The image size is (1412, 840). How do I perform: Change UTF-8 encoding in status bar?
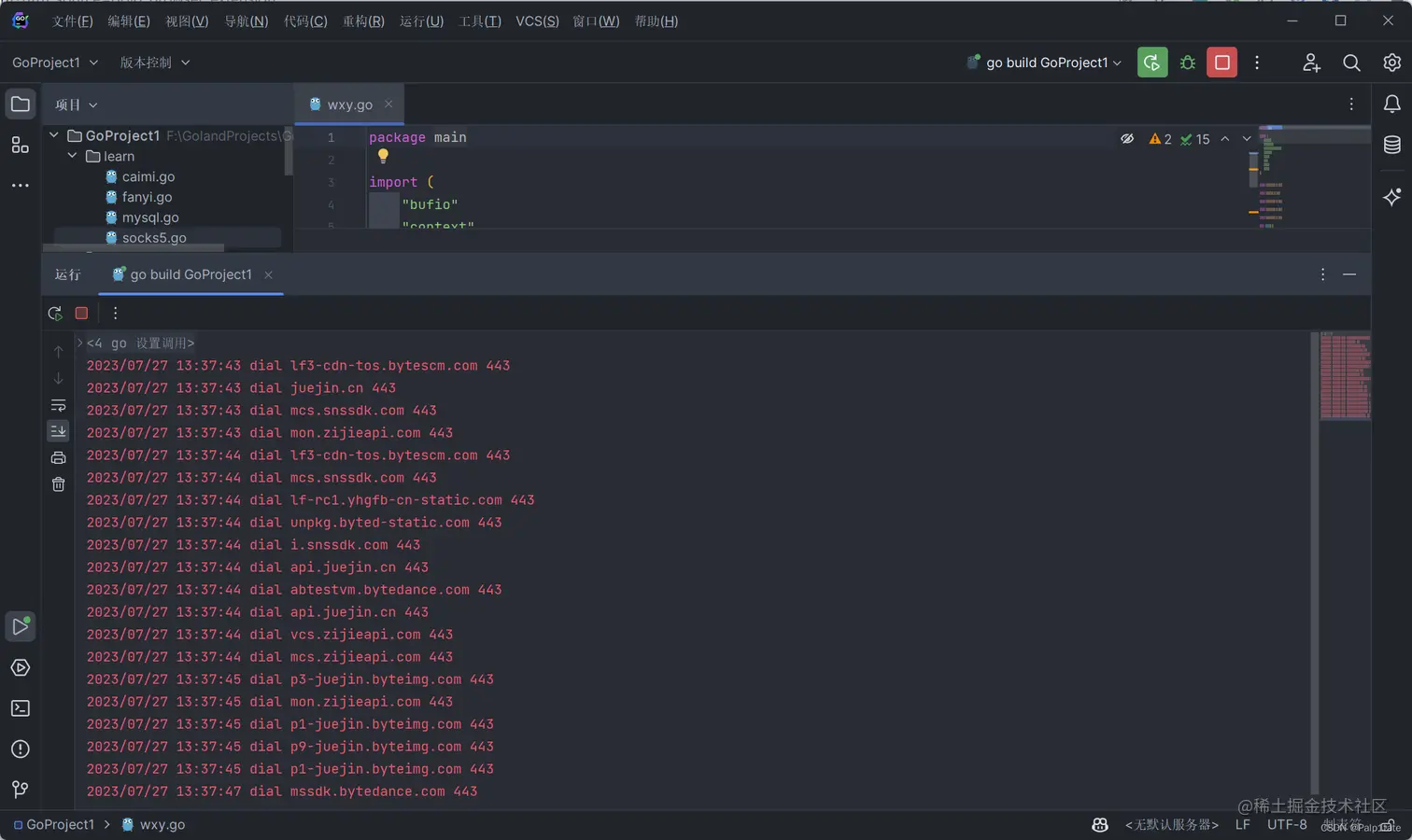pos(1287,825)
